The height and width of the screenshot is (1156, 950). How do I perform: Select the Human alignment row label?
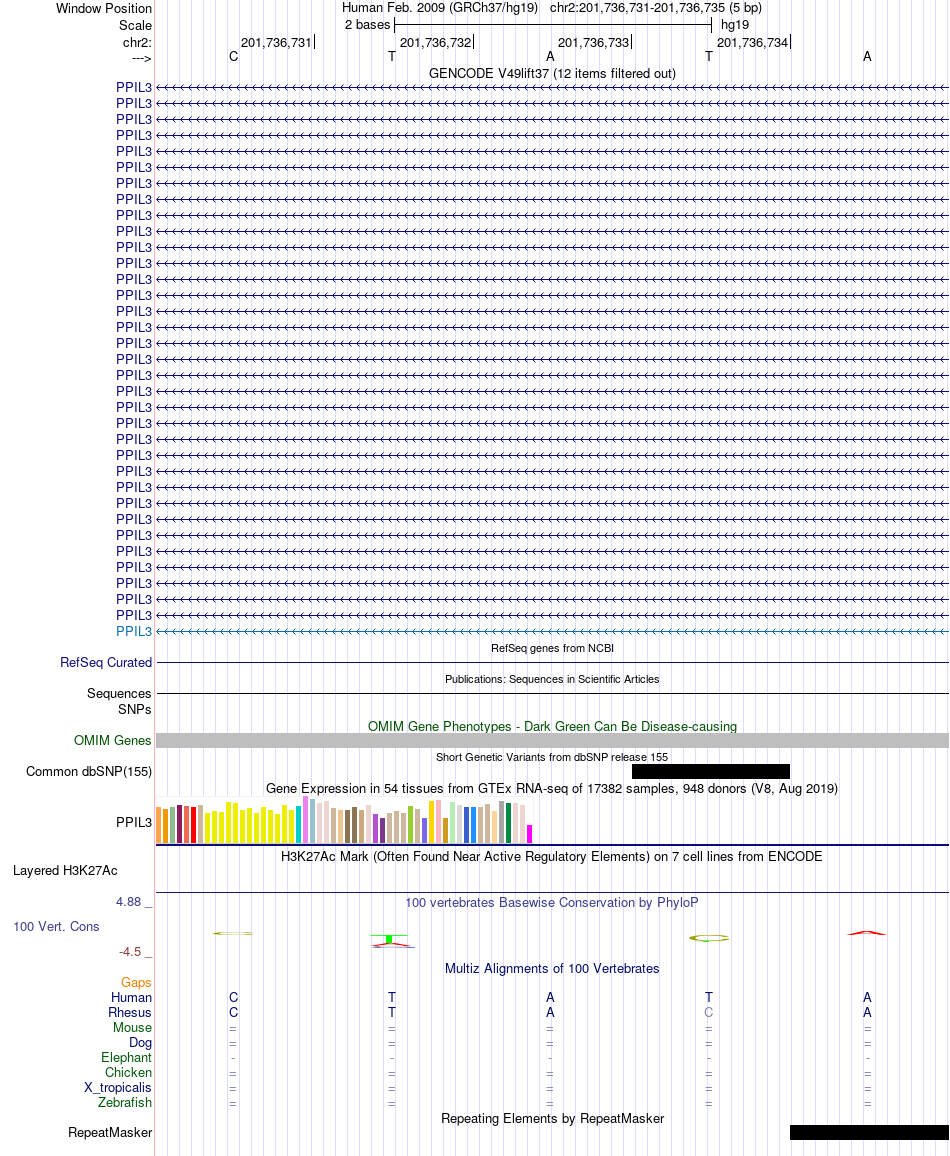[131, 997]
